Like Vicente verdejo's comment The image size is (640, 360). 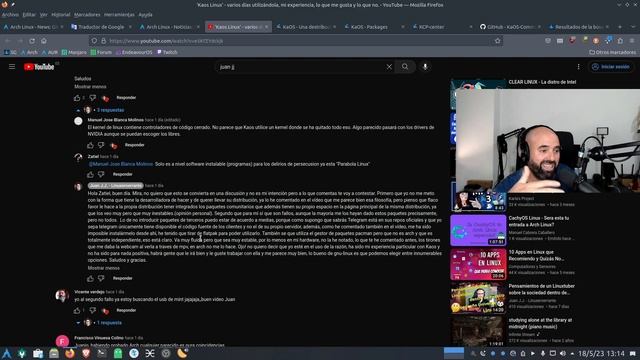(77, 310)
